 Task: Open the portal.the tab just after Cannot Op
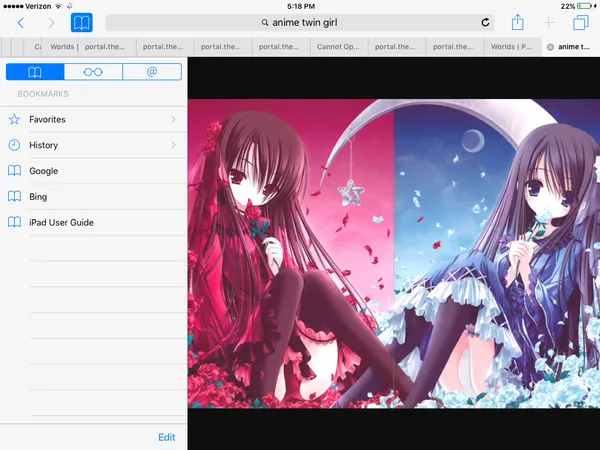pos(397,47)
